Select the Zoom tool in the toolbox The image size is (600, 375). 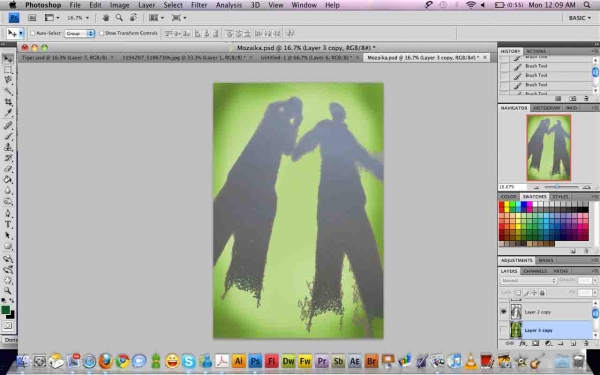point(8,291)
